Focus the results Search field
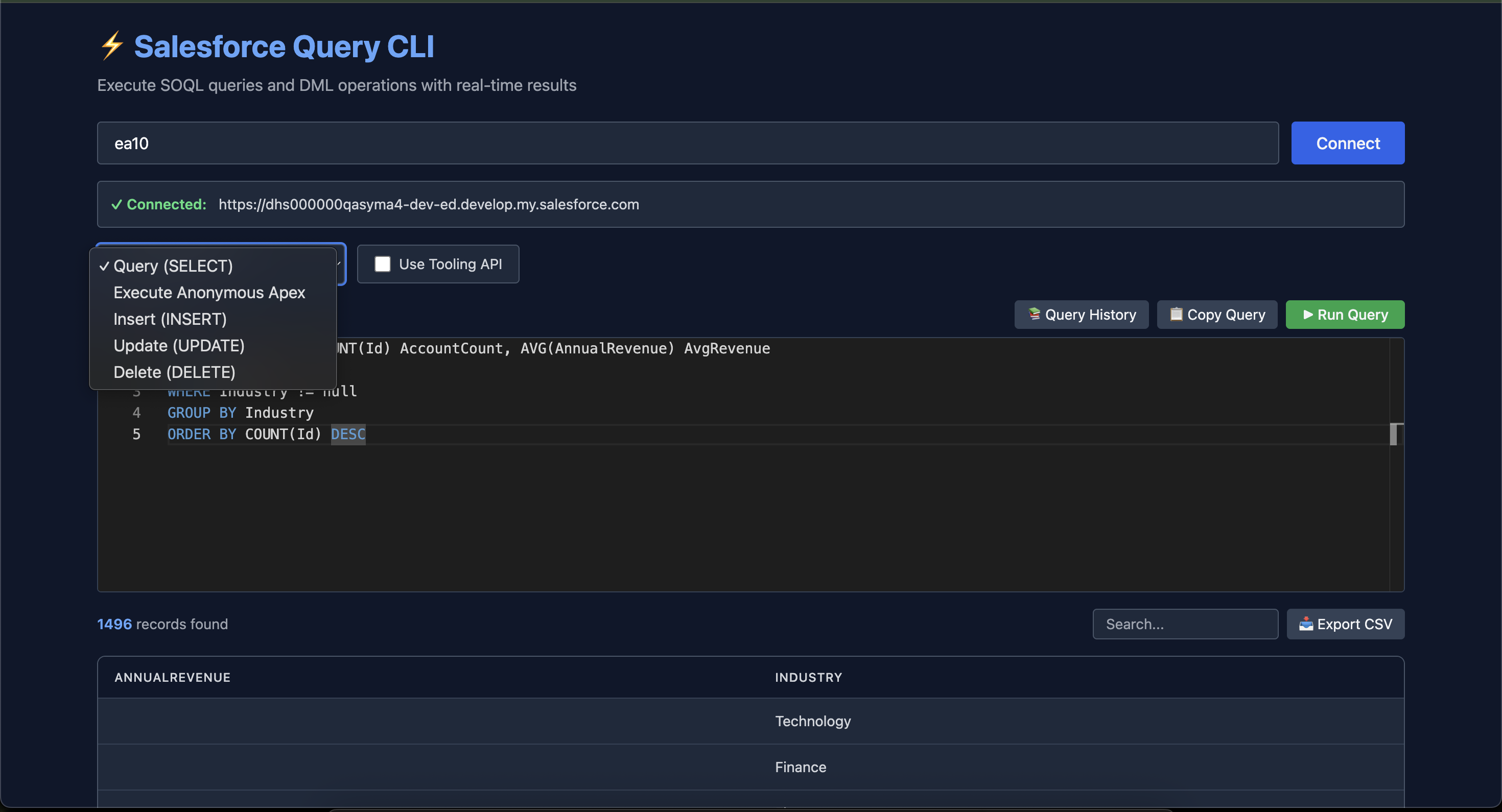Screen dimensions: 1502x812 pyautogui.click(x=1185, y=624)
